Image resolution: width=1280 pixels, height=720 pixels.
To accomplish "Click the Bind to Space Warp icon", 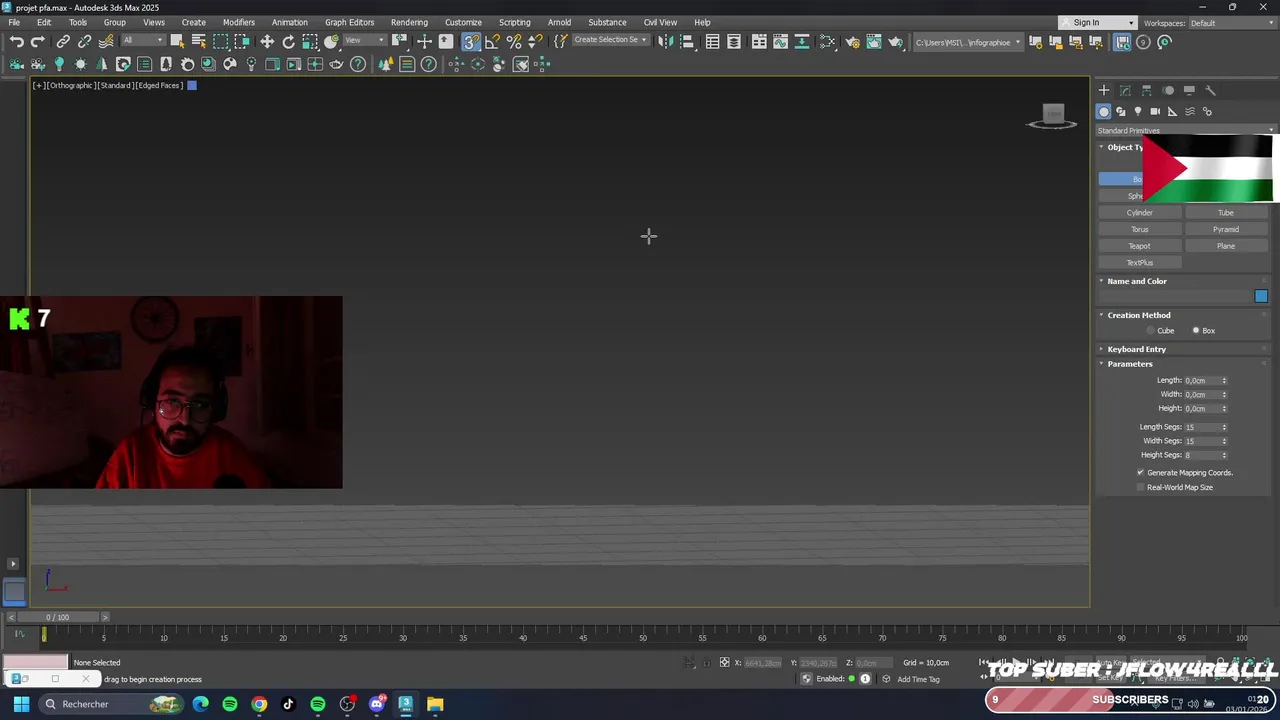I will [106, 42].
